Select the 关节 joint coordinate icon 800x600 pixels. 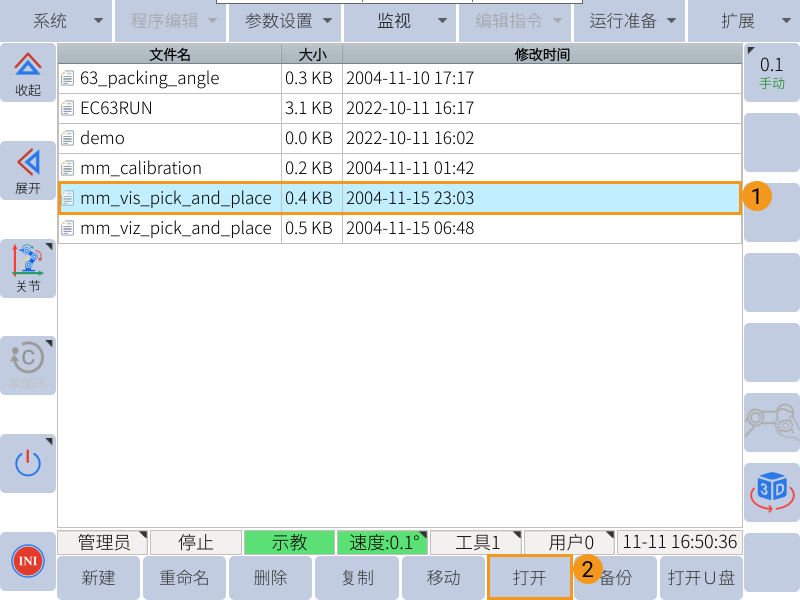pos(28,268)
